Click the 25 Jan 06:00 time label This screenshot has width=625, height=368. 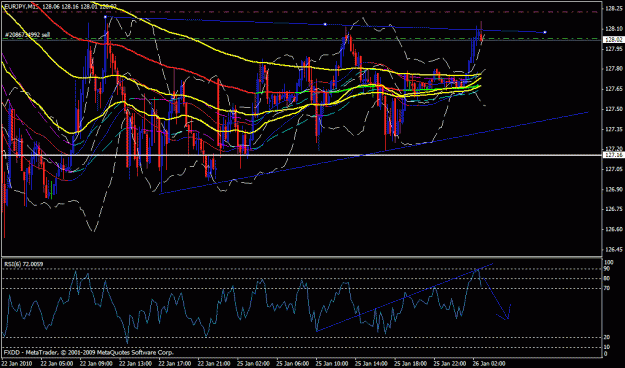pyautogui.click(x=292, y=364)
